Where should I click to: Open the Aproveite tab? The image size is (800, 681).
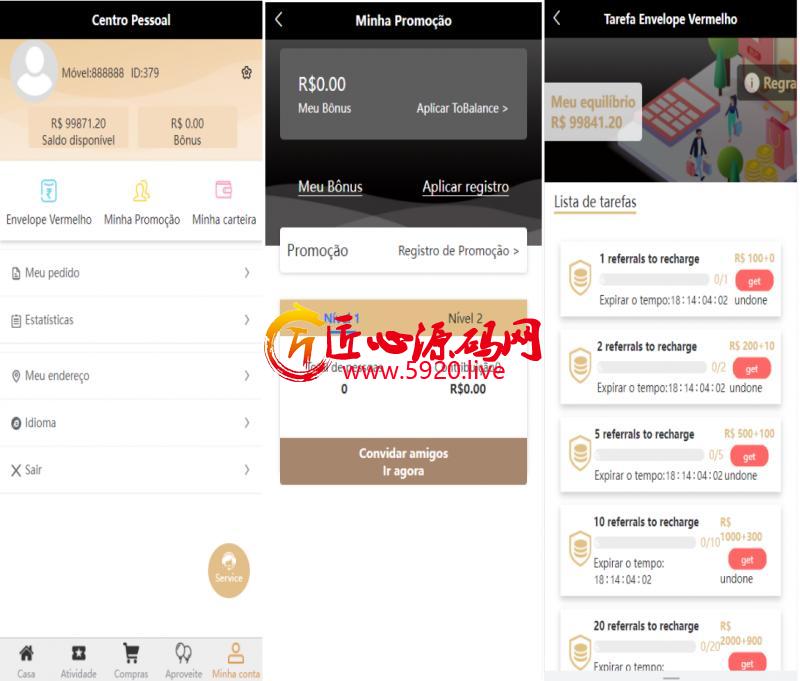pyautogui.click(x=184, y=661)
